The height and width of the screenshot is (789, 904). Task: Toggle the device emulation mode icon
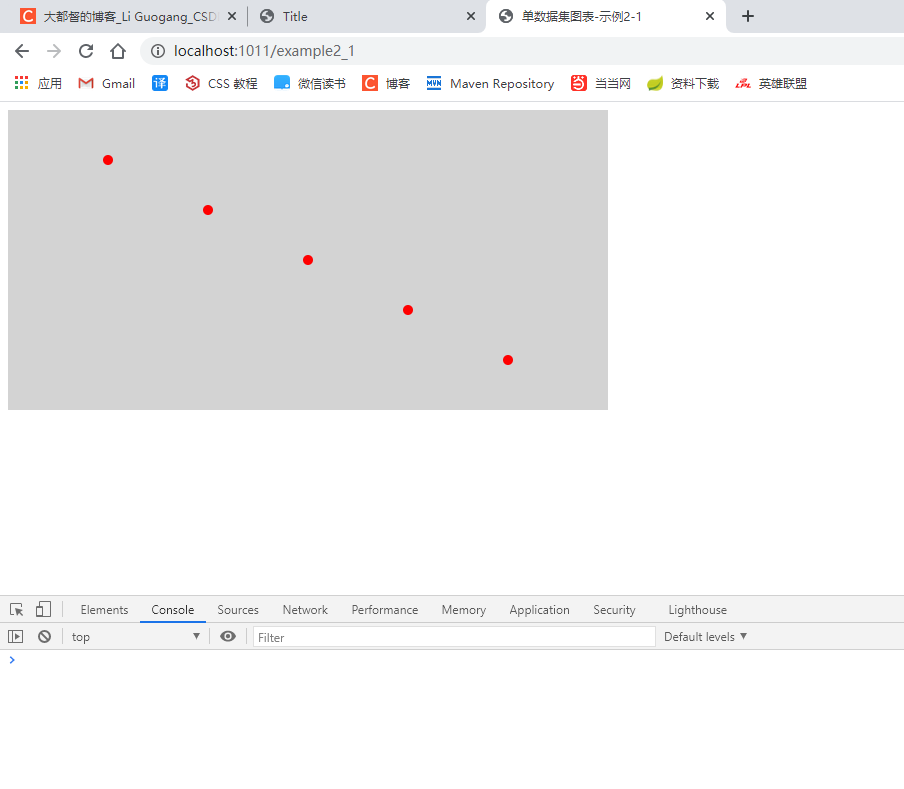(x=42, y=609)
